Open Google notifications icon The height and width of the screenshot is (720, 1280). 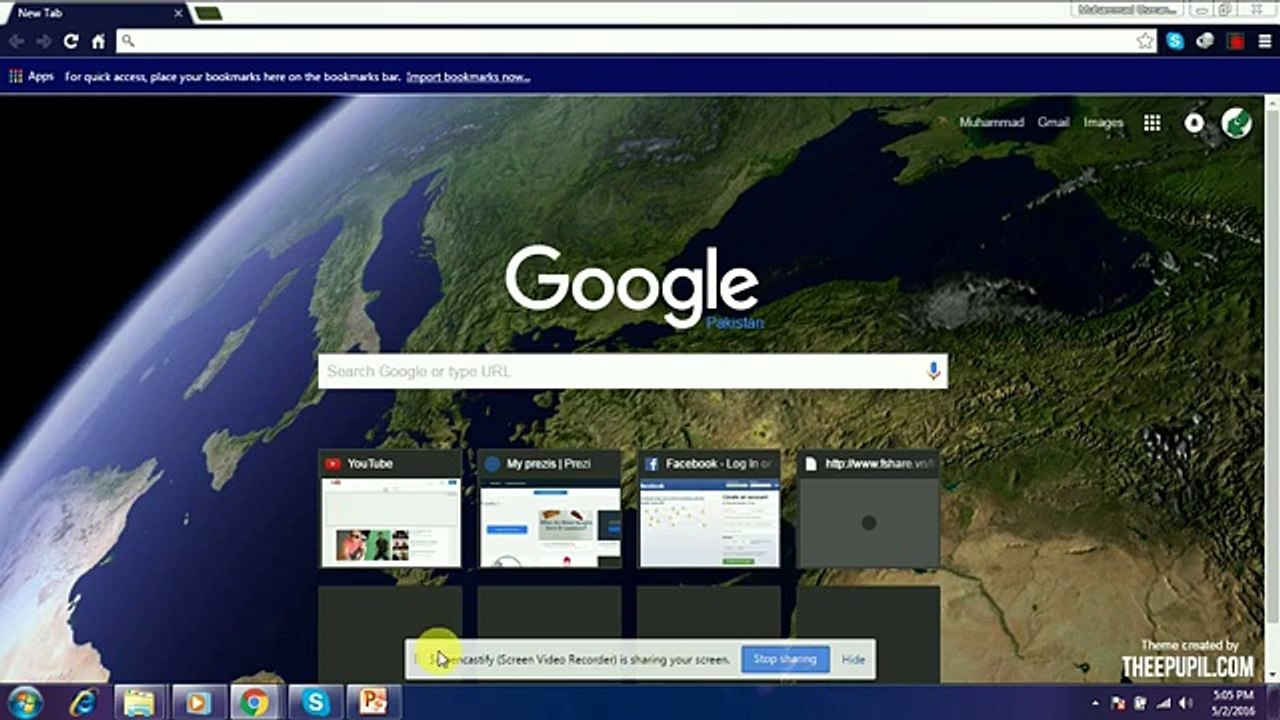[x=1194, y=122]
